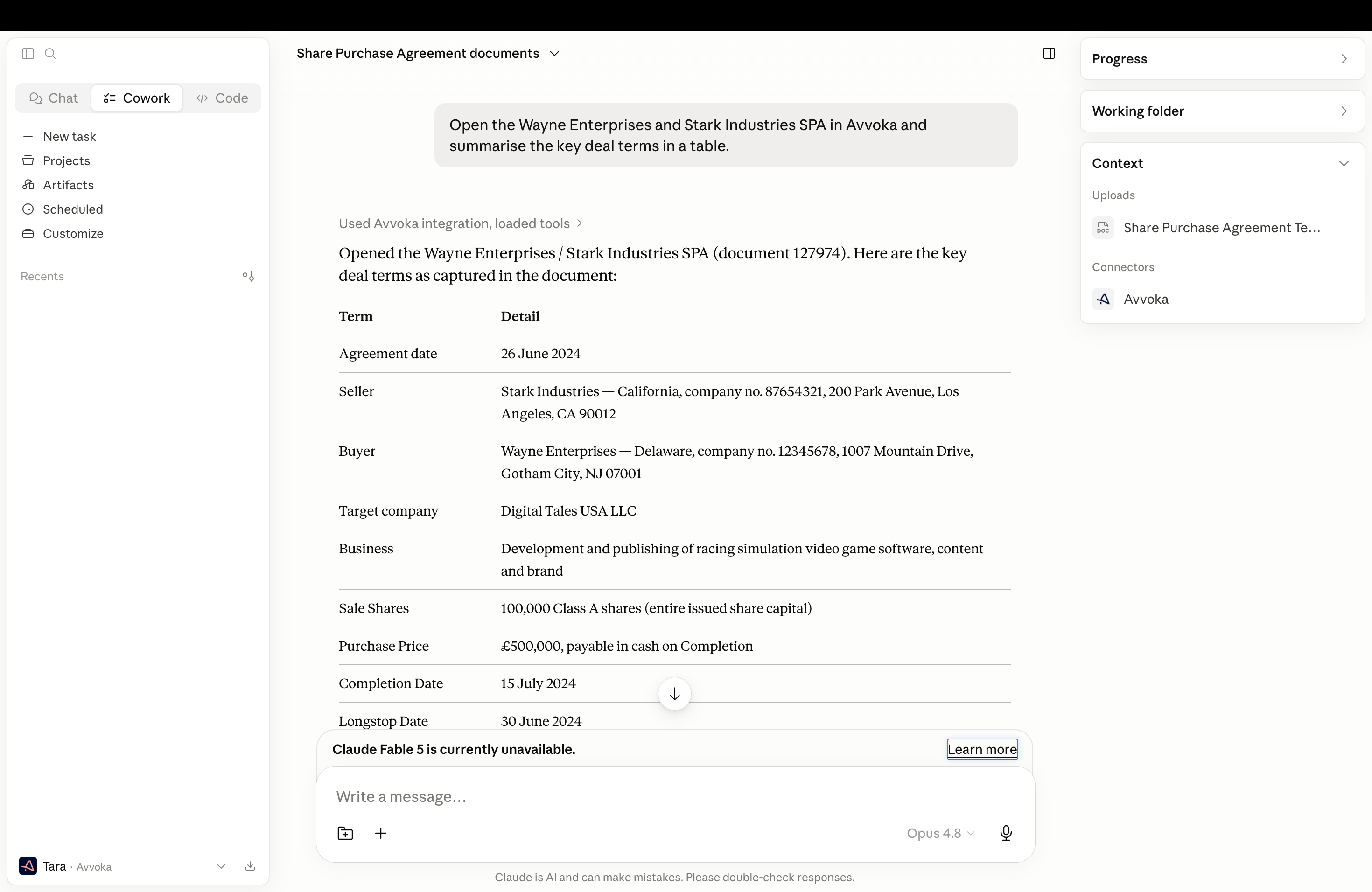This screenshot has height=892, width=1372.
Task: Open search with the magnifier icon
Action: (51, 54)
